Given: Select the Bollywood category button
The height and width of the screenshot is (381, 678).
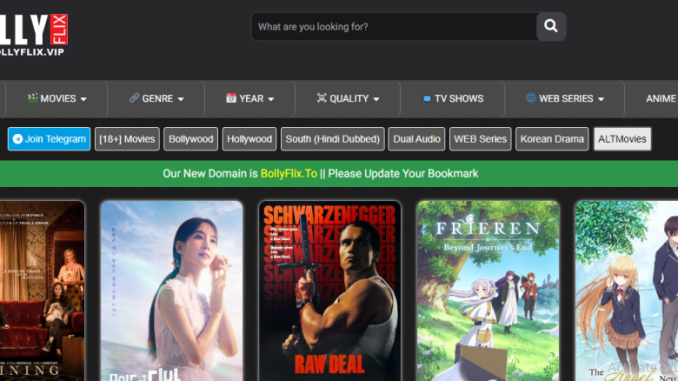Looking at the screenshot, I should [x=191, y=139].
